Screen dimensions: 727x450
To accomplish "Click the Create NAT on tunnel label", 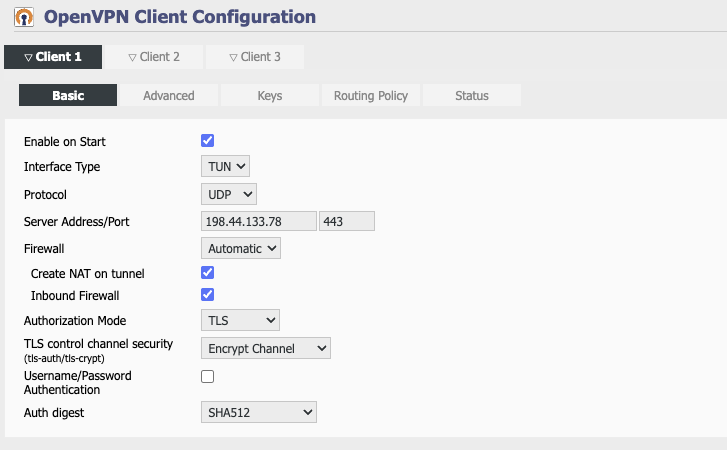I will click(88, 273).
